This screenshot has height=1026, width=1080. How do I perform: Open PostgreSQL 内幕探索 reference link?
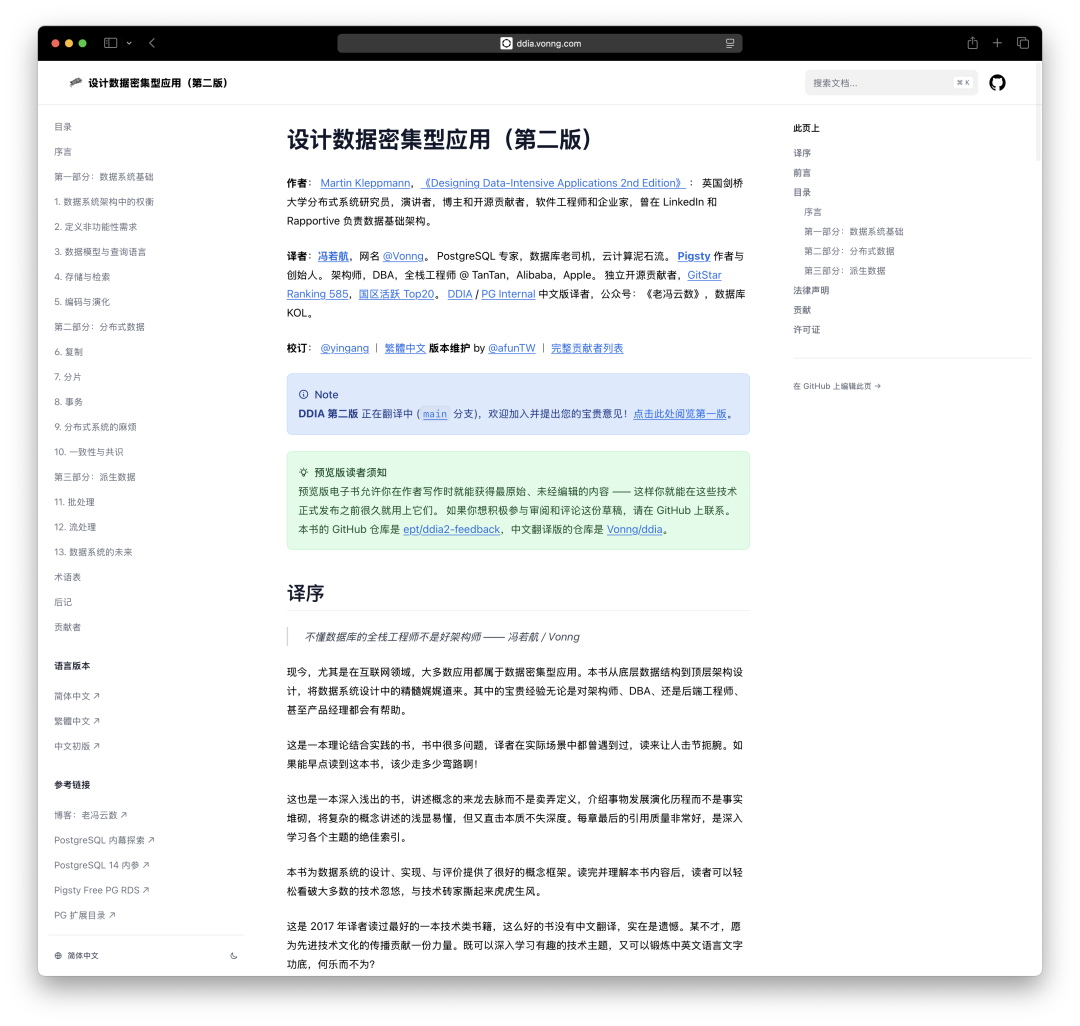pyautogui.click(x=104, y=840)
